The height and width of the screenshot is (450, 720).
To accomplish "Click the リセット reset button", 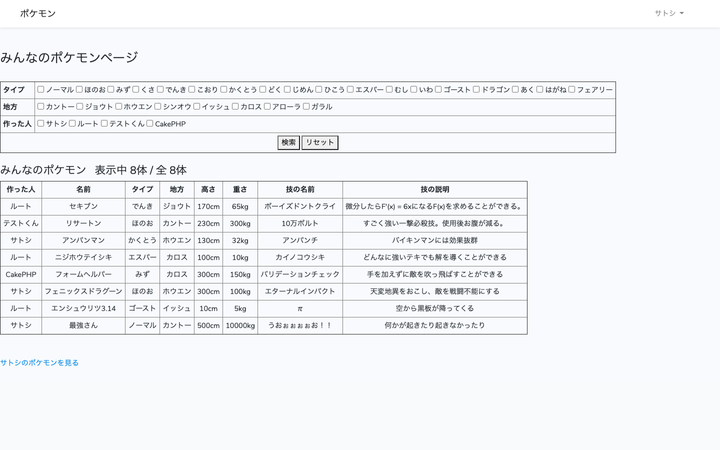I will 320,142.
